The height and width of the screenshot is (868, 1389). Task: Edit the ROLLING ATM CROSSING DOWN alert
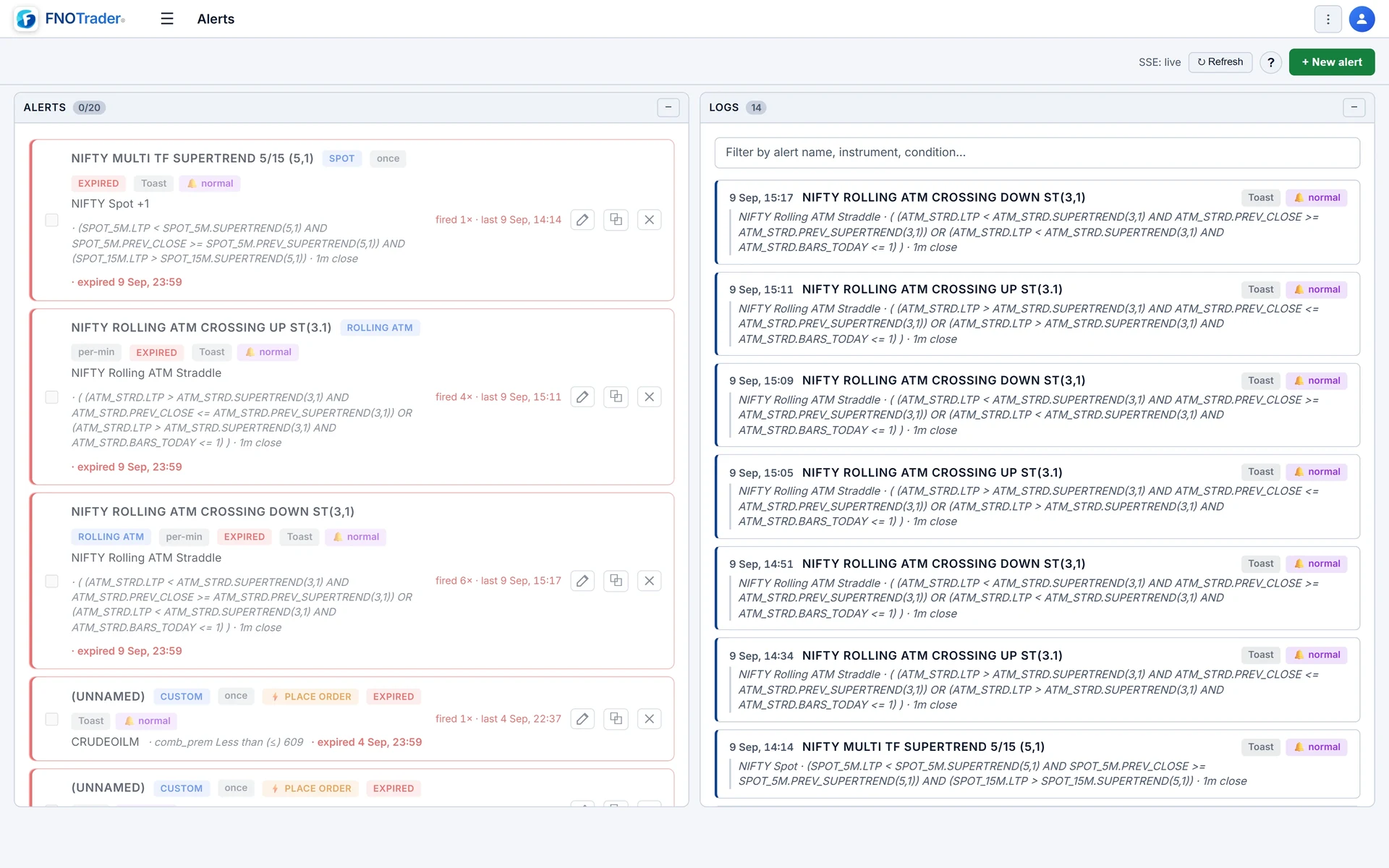pos(582,581)
